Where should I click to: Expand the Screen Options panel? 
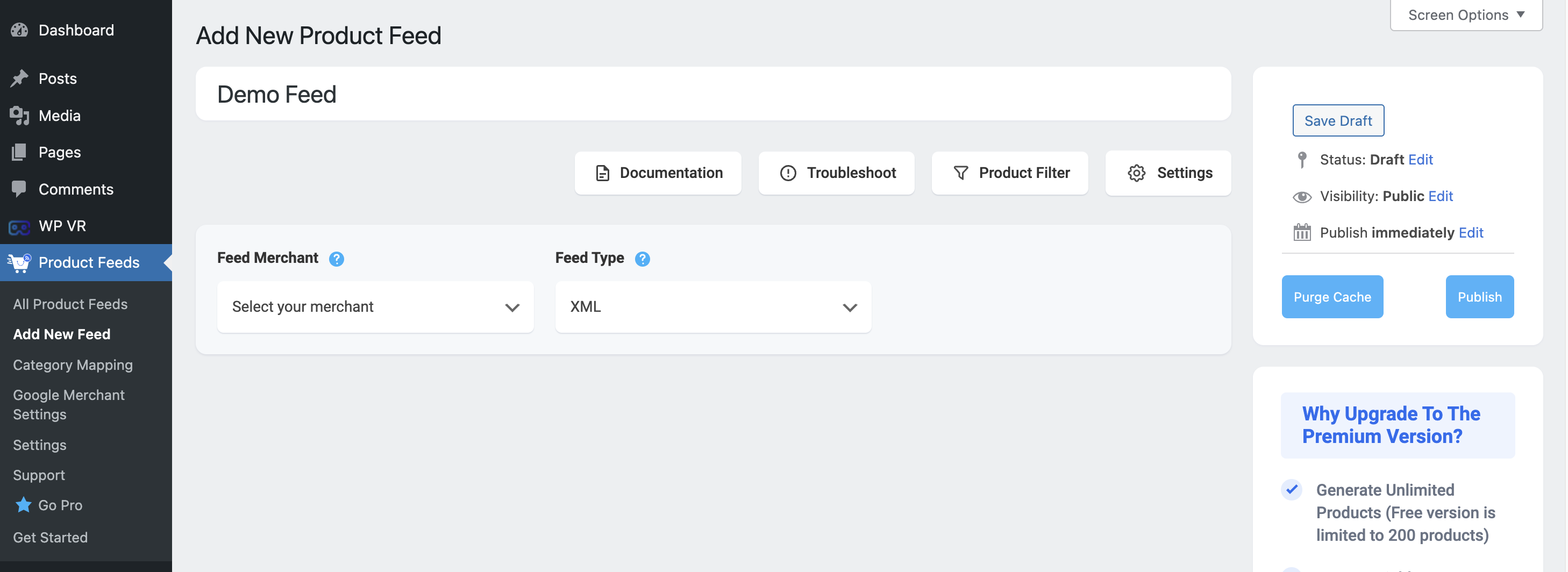[1466, 15]
